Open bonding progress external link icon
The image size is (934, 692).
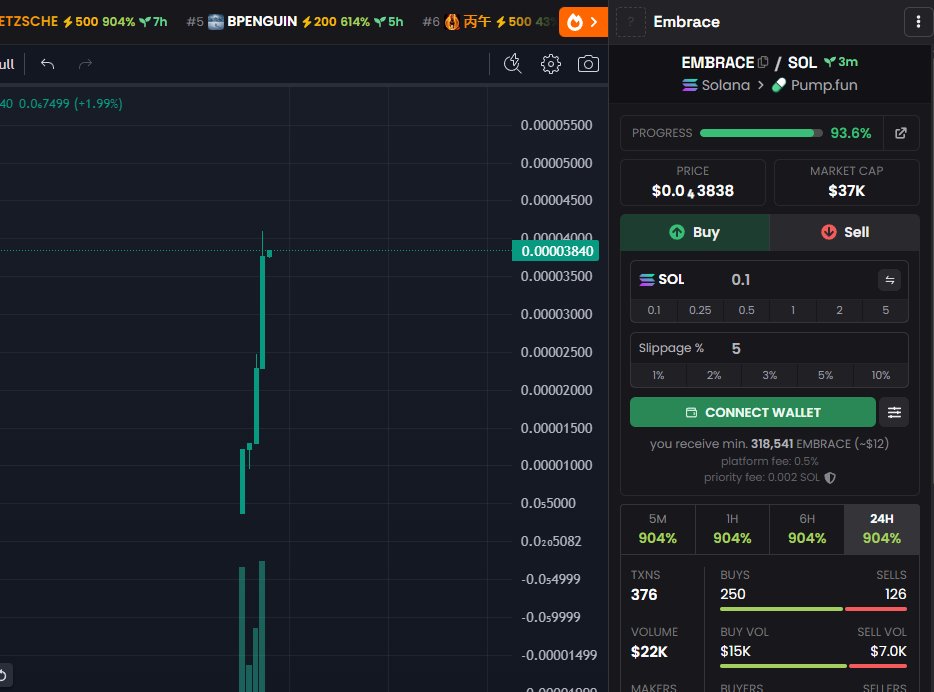(901, 133)
